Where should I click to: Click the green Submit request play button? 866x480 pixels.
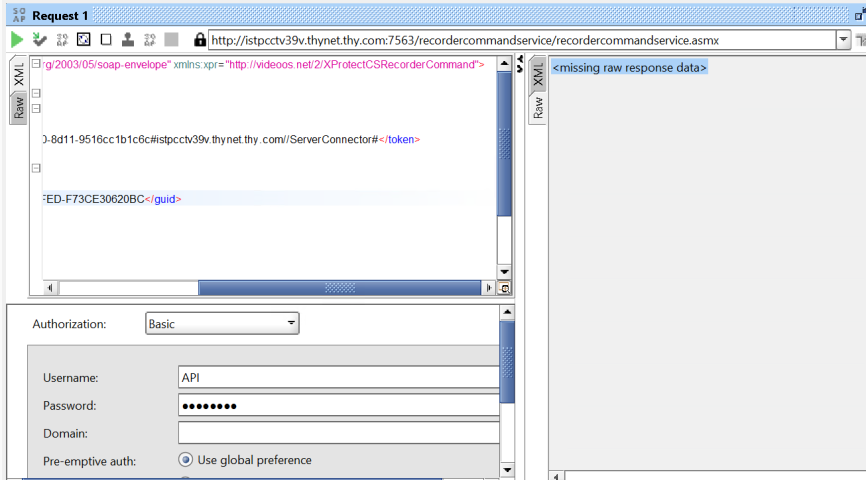tap(17, 40)
